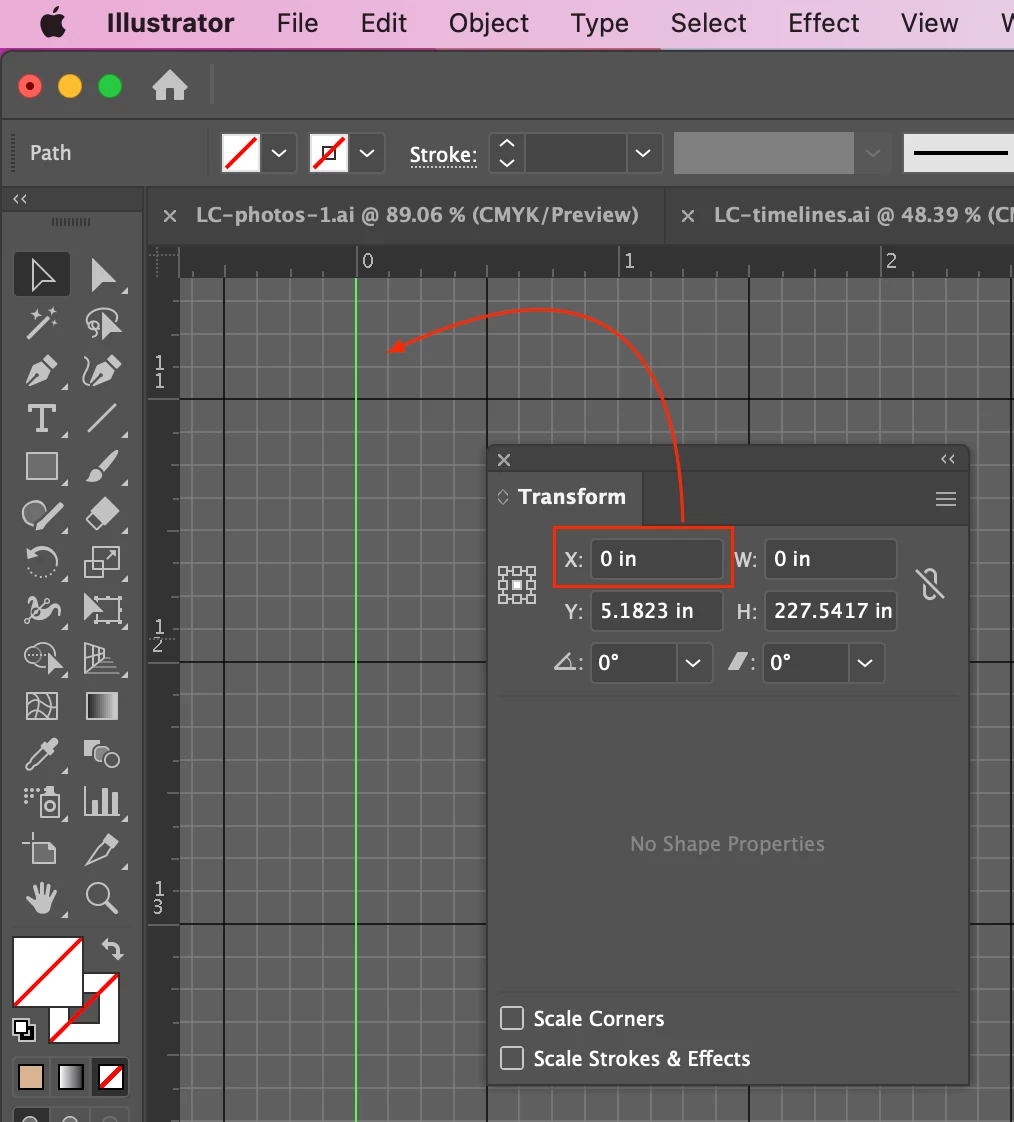Screen dimensions: 1014x1122
Task: Select the Eraser tool
Action: [103, 514]
